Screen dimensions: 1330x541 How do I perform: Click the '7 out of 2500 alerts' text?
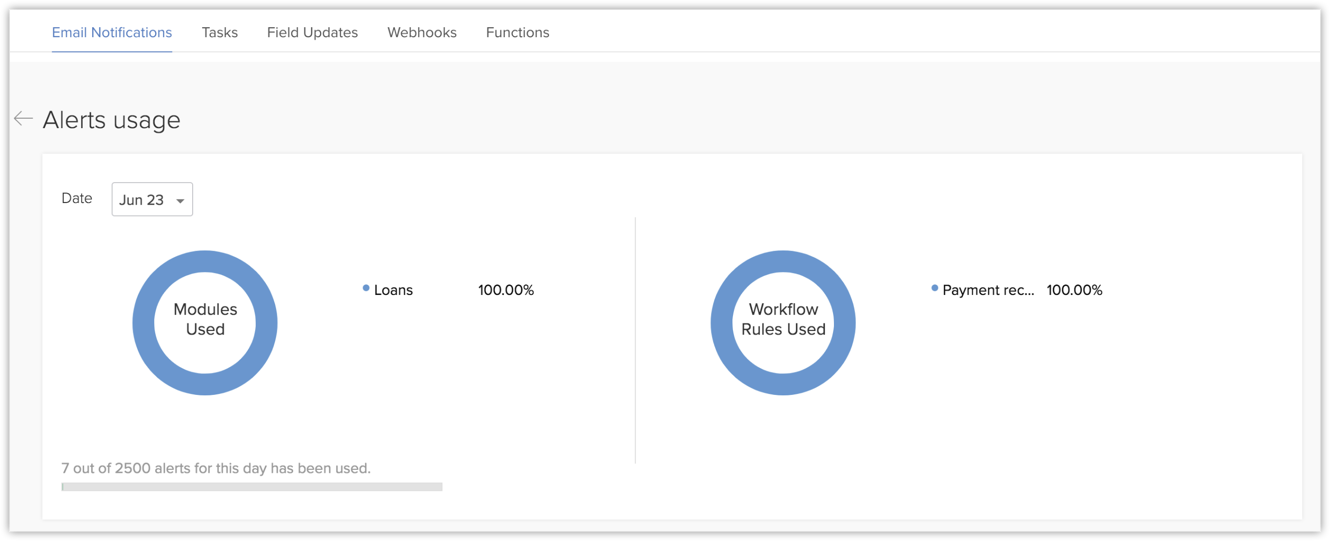click(x=216, y=468)
